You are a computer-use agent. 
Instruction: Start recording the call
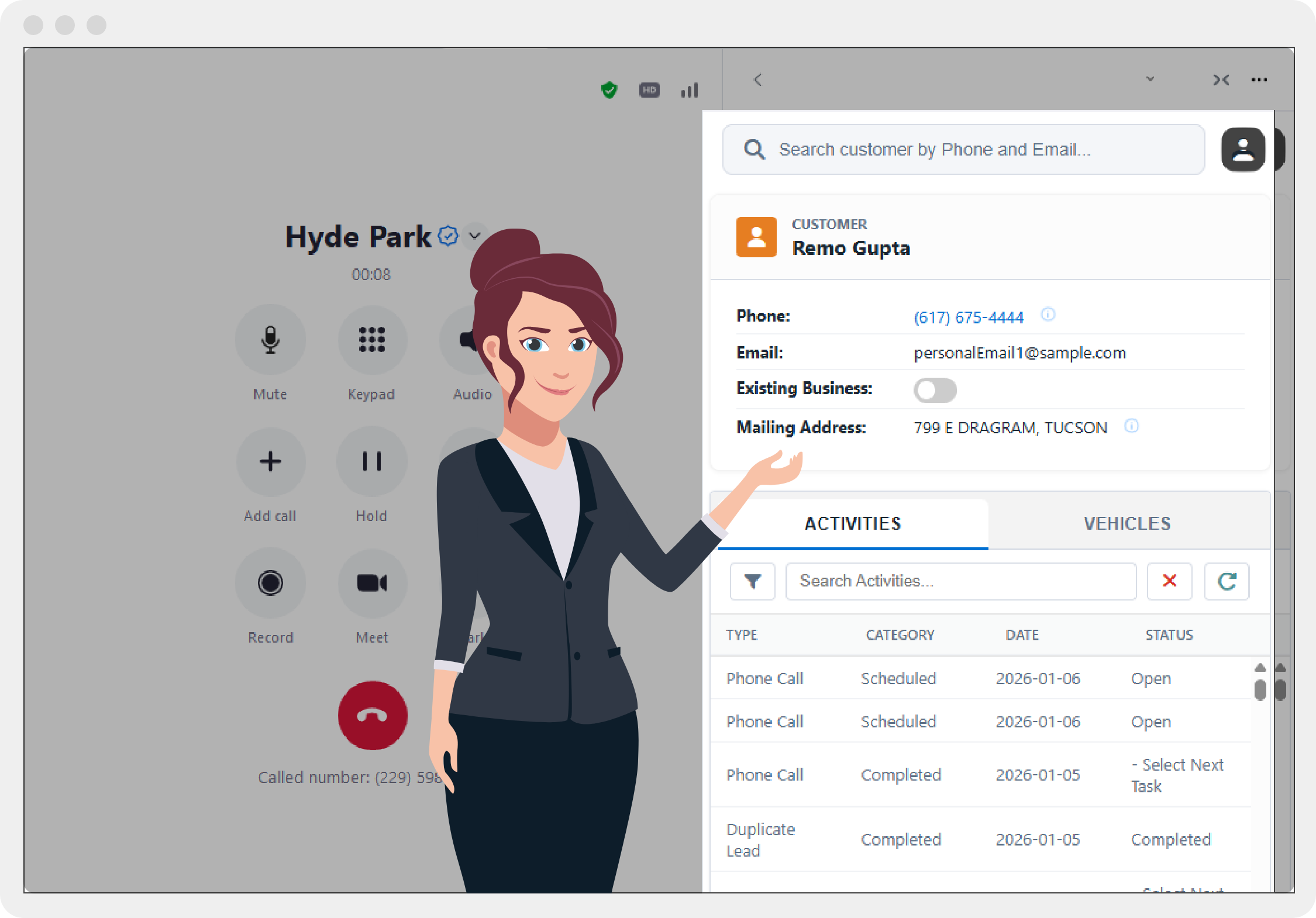pos(270,583)
